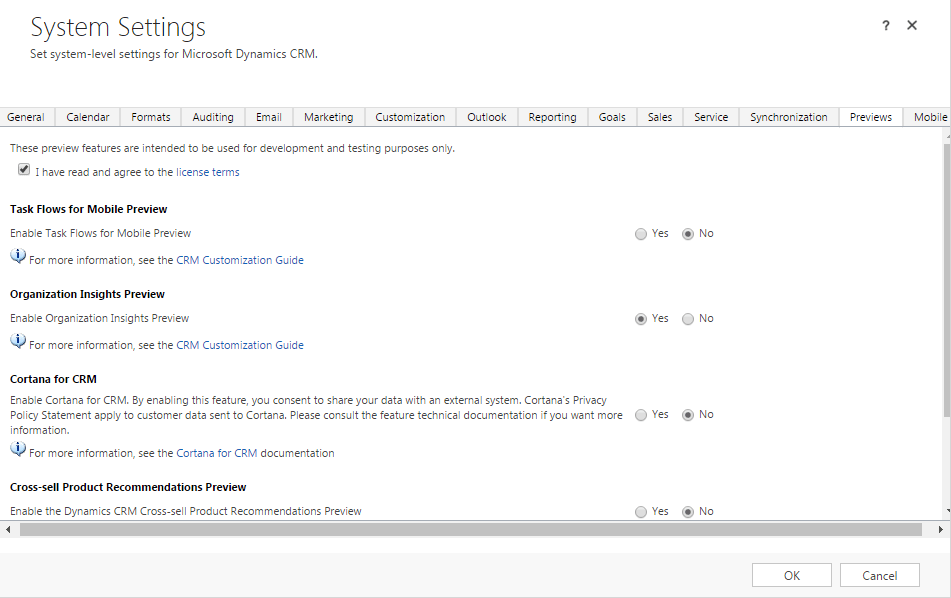Open the Outlook tab
Screen dimensions: 951x598
pyautogui.click(x=486, y=117)
